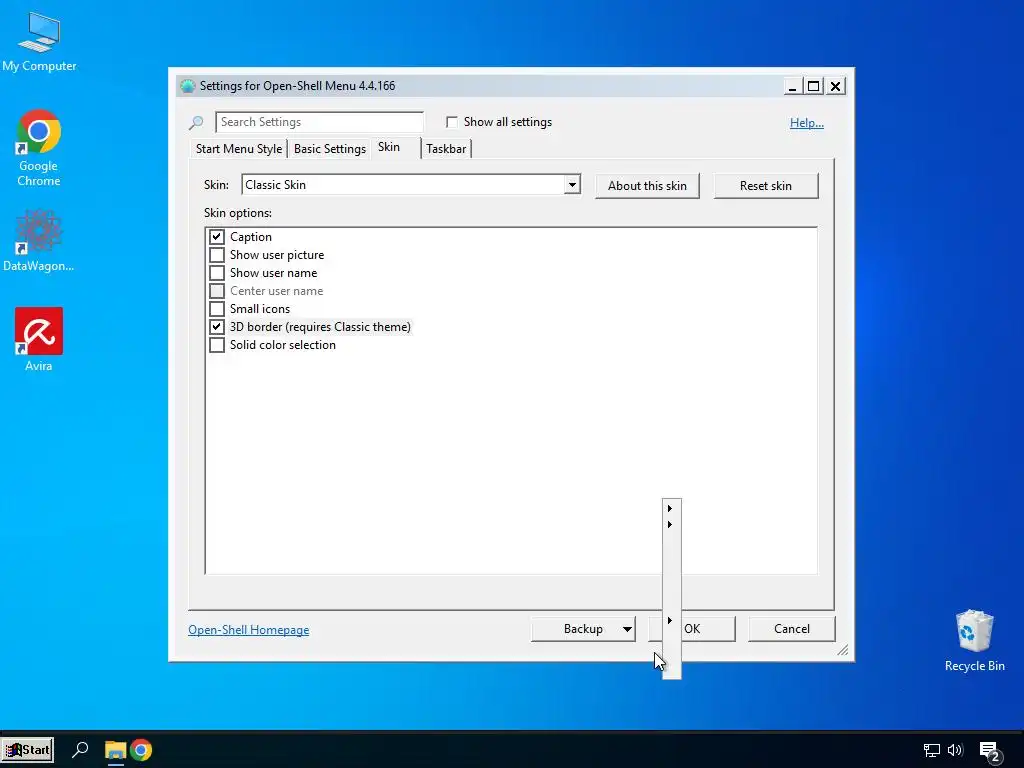Expand second submenu arrow in popup menu
1024x768 pixels.
pyautogui.click(x=670, y=524)
